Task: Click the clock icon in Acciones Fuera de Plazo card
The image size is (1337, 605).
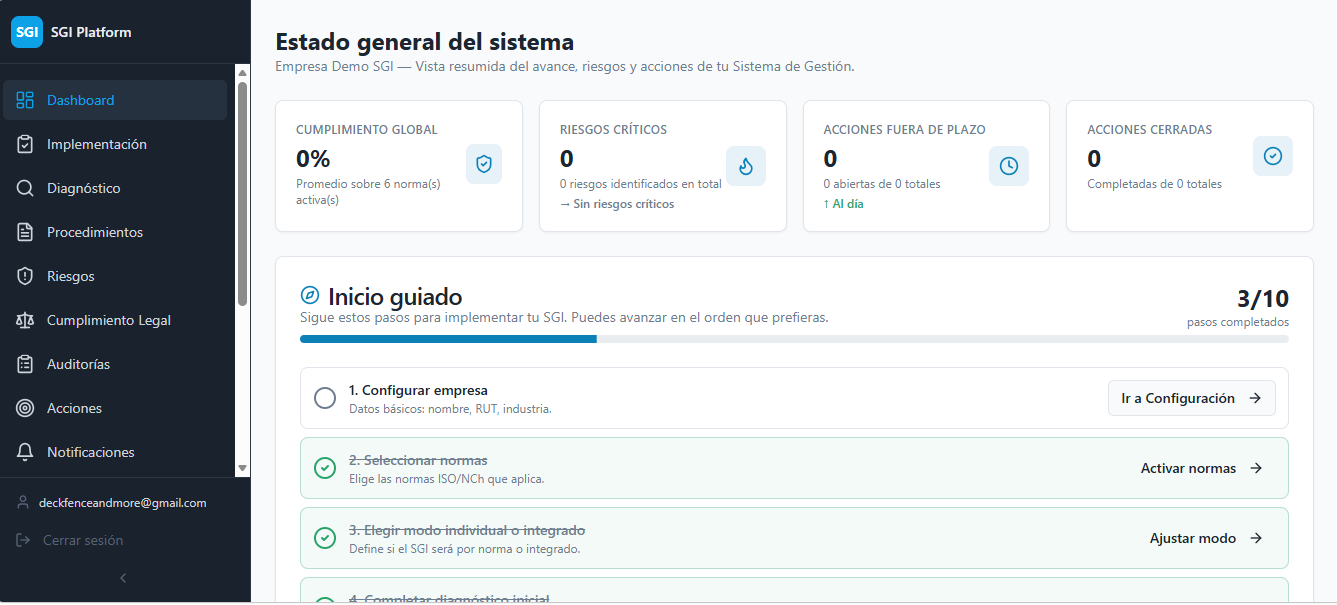Action: (1009, 166)
